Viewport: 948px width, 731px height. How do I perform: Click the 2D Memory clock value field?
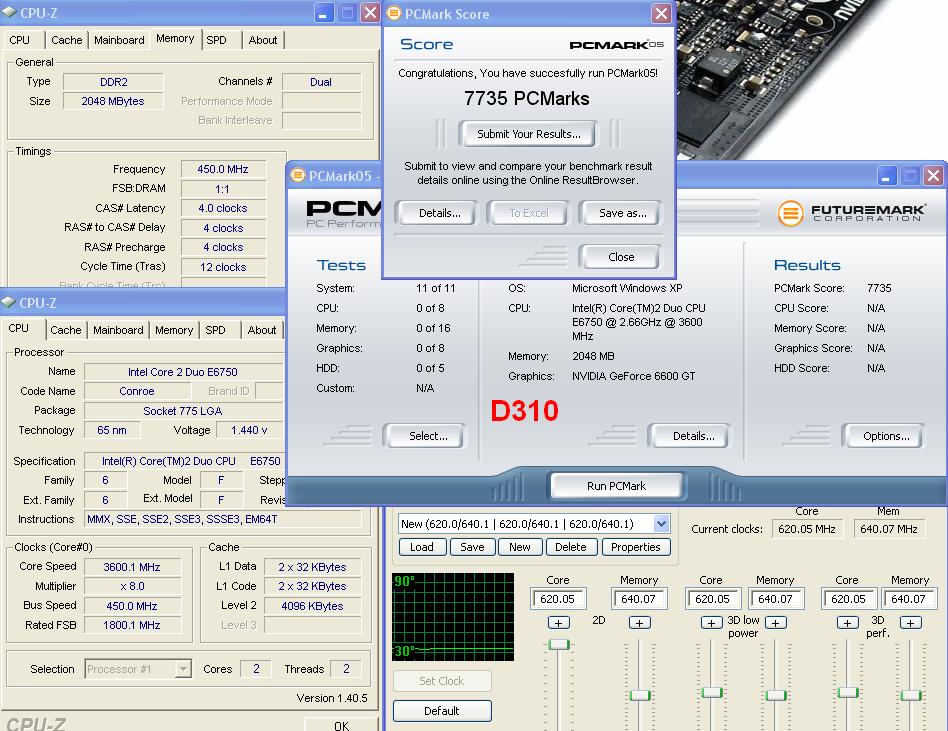click(x=639, y=599)
